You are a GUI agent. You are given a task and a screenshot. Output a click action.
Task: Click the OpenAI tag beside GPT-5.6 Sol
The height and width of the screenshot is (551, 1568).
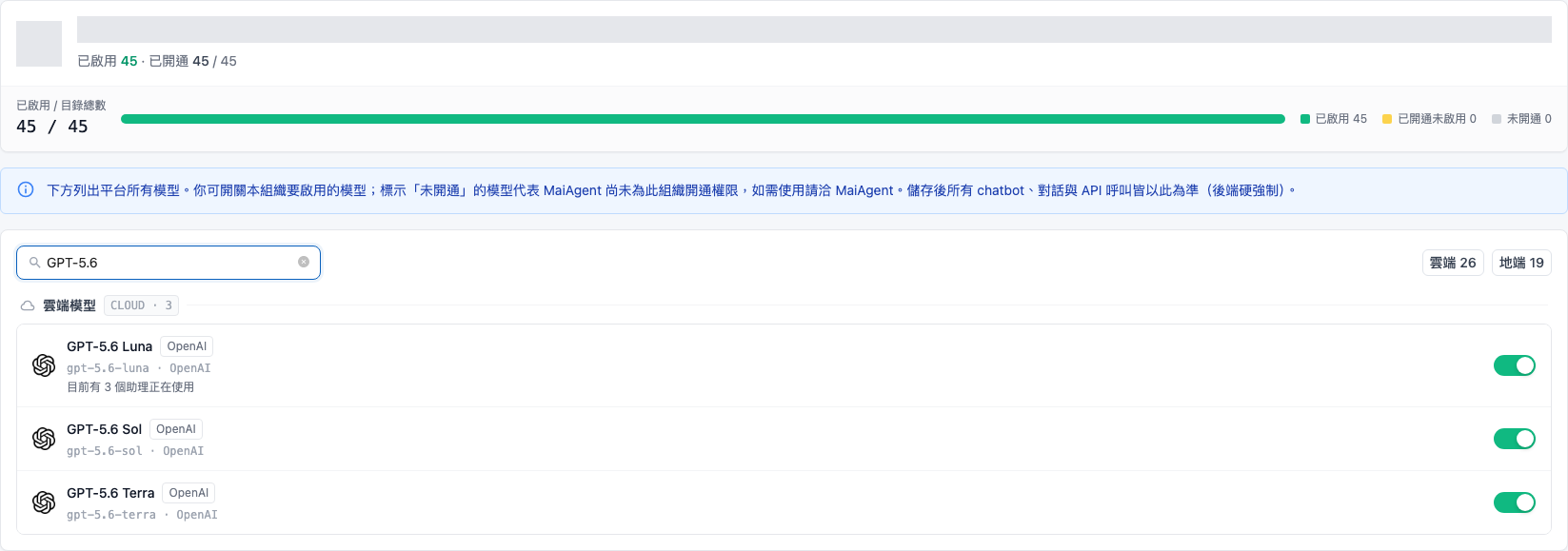pyautogui.click(x=176, y=429)
